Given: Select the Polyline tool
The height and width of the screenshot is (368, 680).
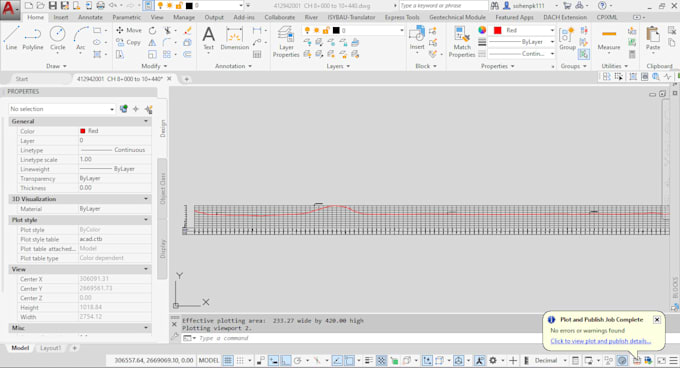Looking at the screenshot, I should (33, 38).
